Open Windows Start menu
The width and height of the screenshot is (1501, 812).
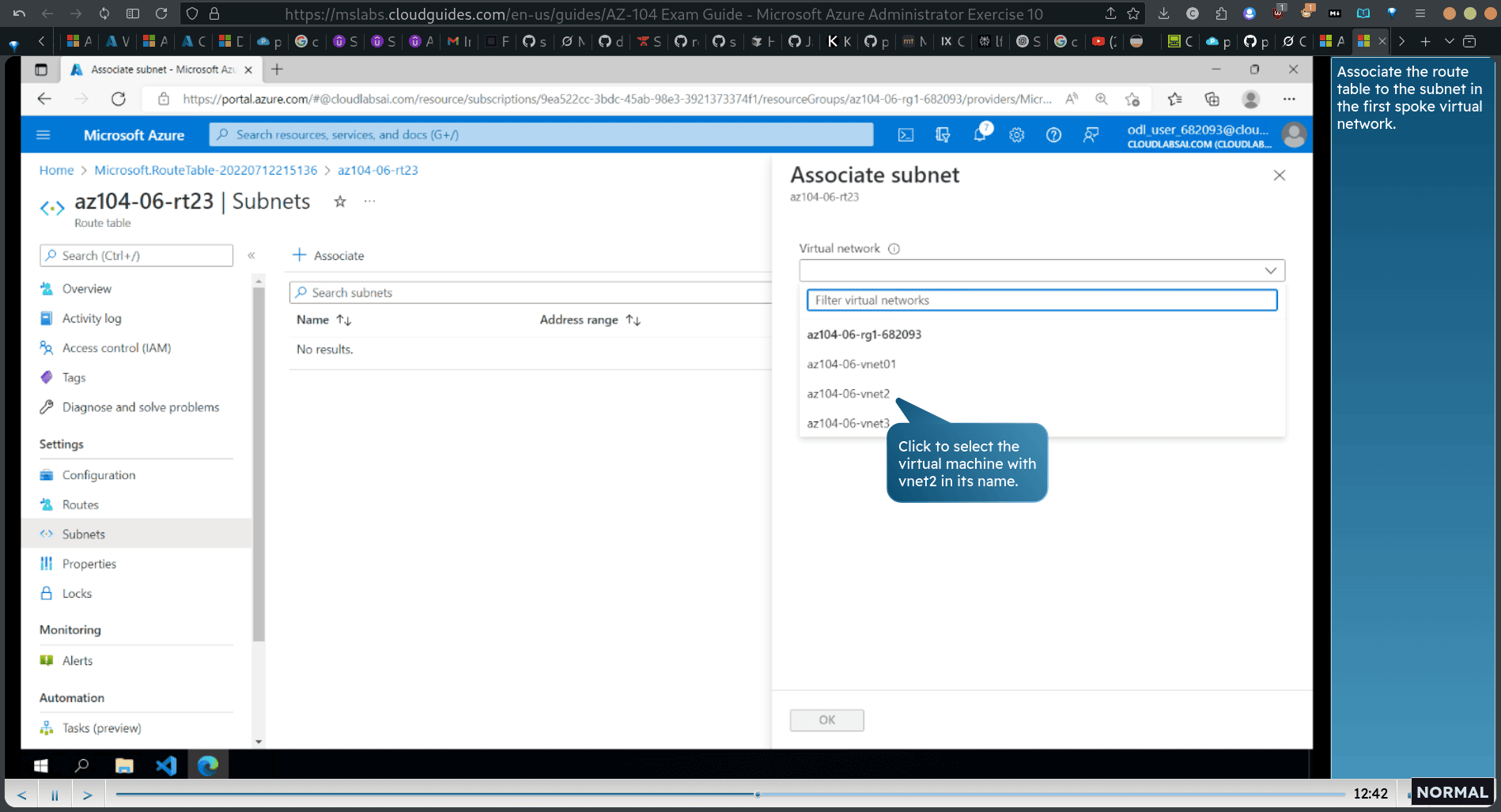click(41, 765)
